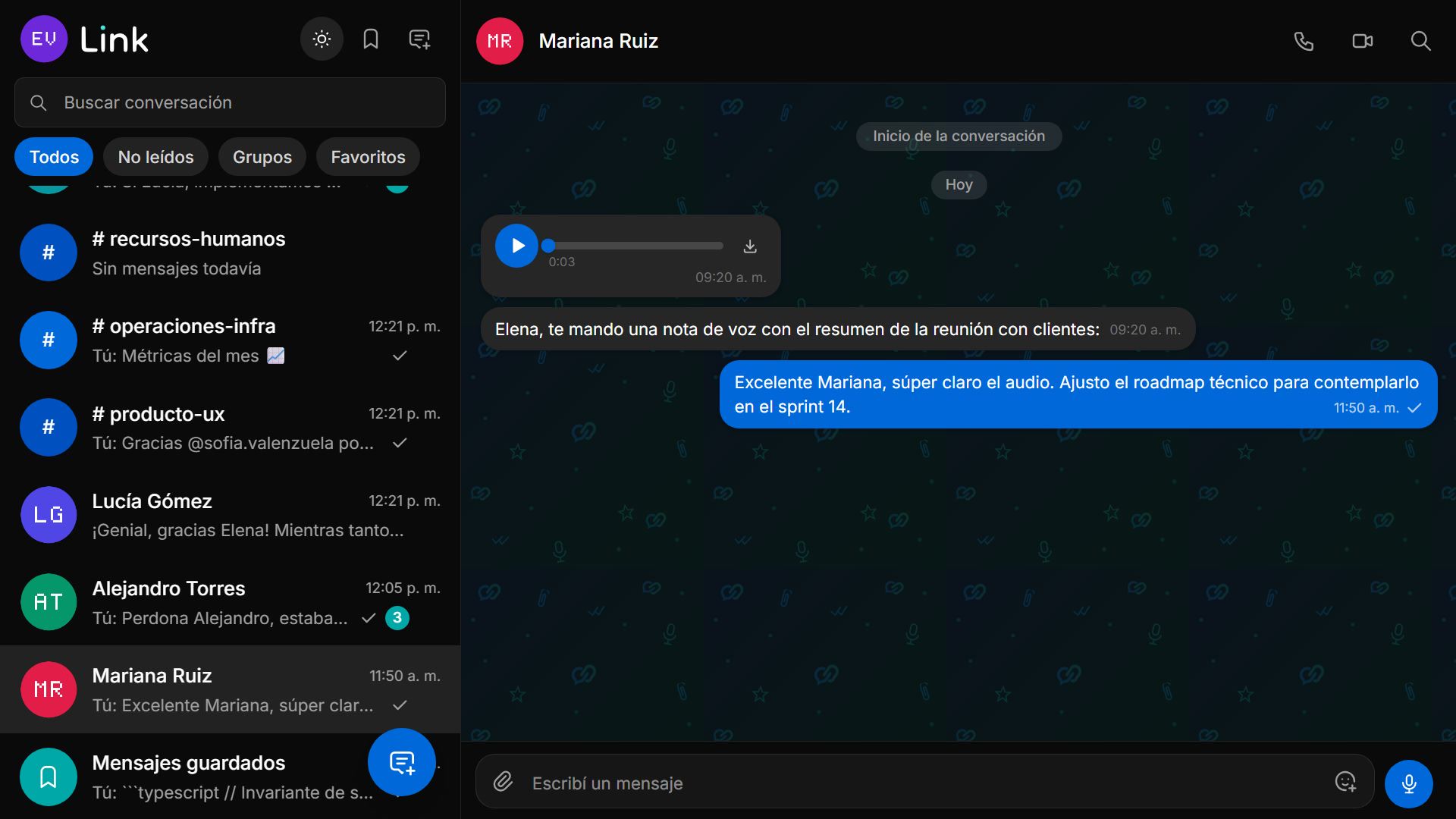Screen dimensions: 1456x819
Task: Click the search magnifier in conversation search box
Action: (x=39, y=102)
